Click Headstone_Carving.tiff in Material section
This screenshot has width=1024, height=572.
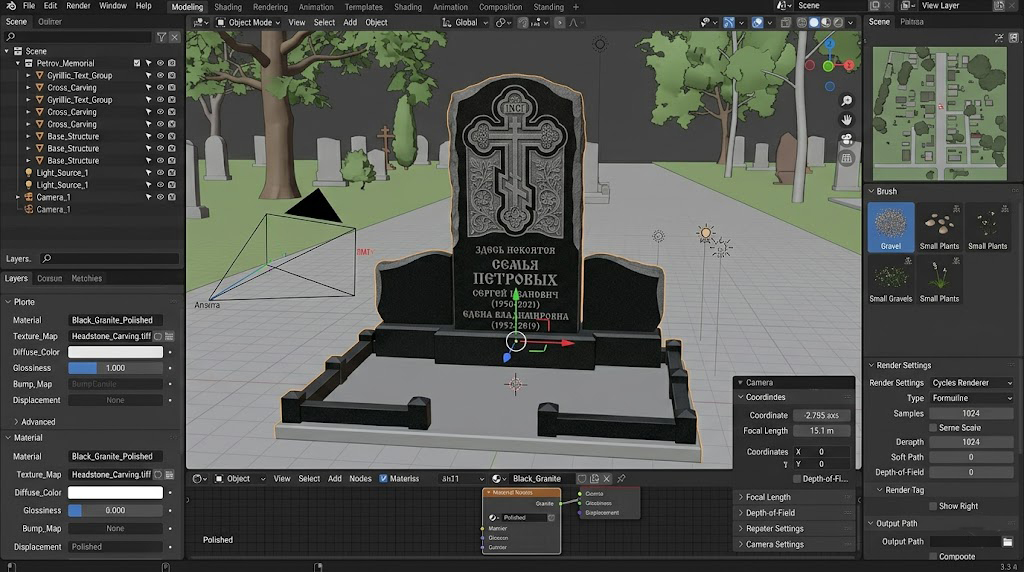point(110,475)
